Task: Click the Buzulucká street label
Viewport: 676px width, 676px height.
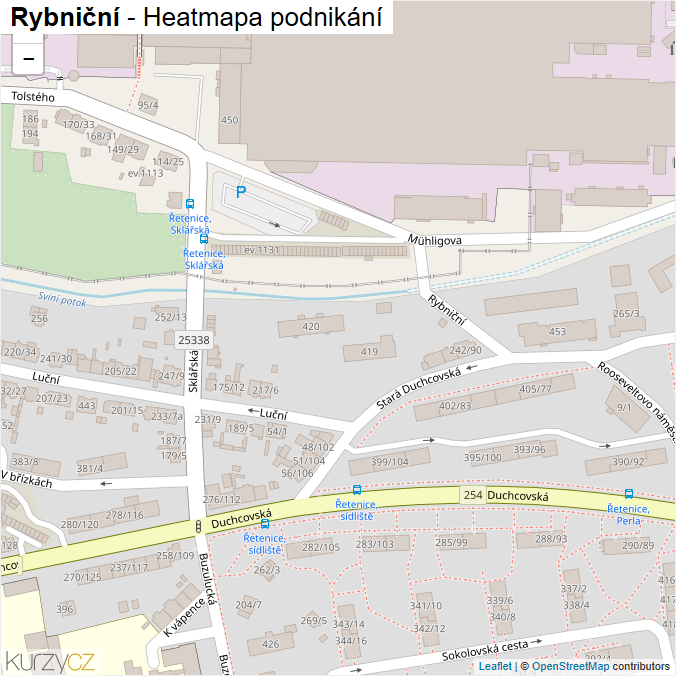Action: coord(207,579)
